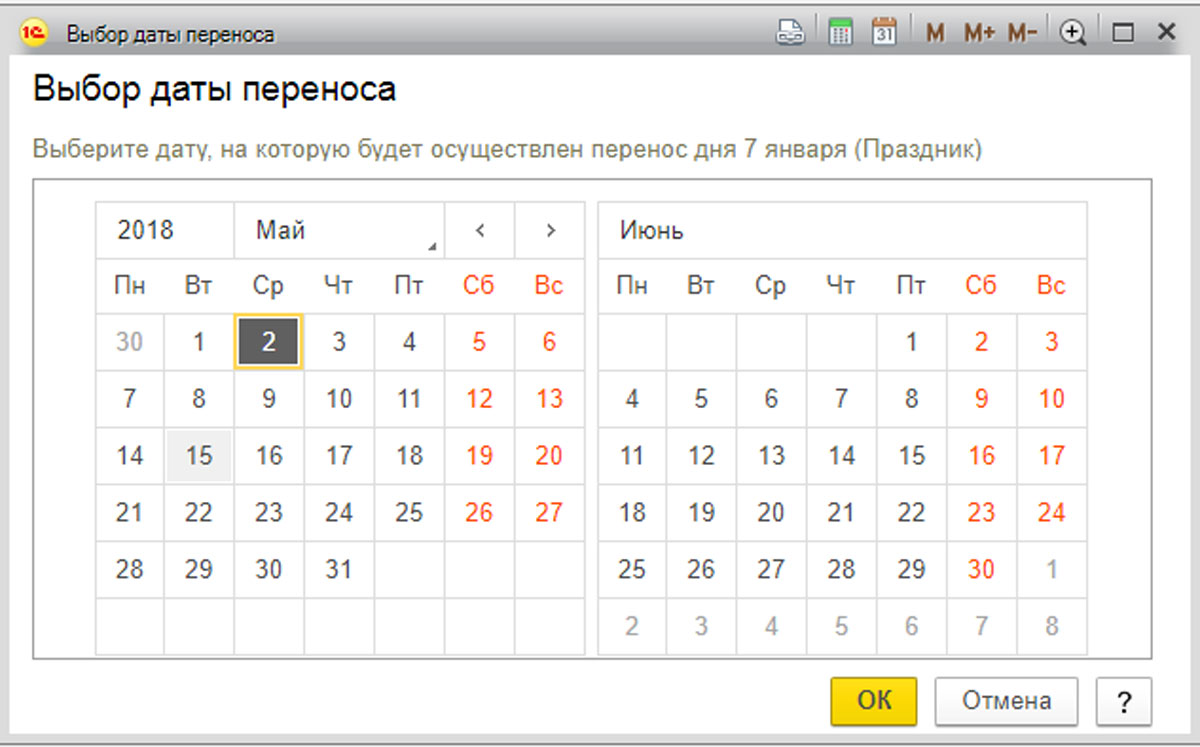Select Sunday June 3
1200x747 pixels.
[x=1051, y=342]
